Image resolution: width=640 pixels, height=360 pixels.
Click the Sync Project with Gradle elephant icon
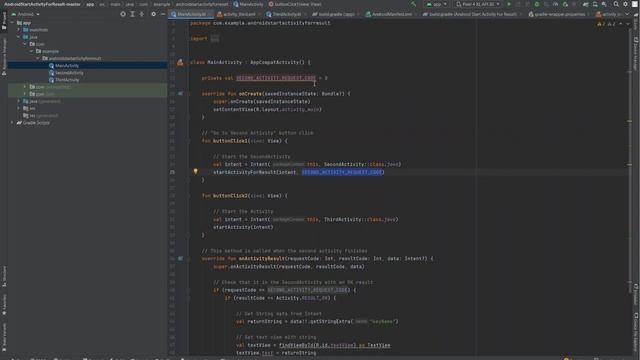click(586, 4)
